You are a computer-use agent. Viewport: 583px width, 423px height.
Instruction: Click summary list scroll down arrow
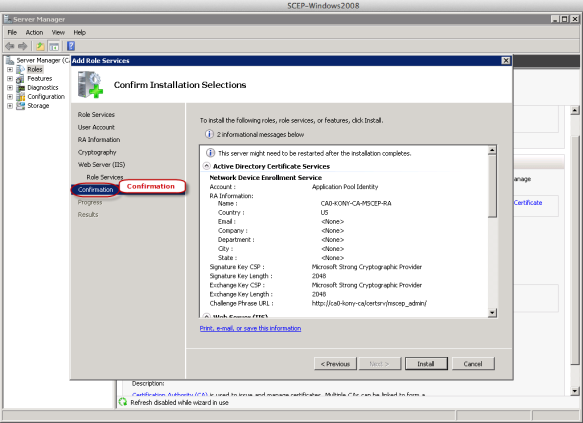coord(492,313)
